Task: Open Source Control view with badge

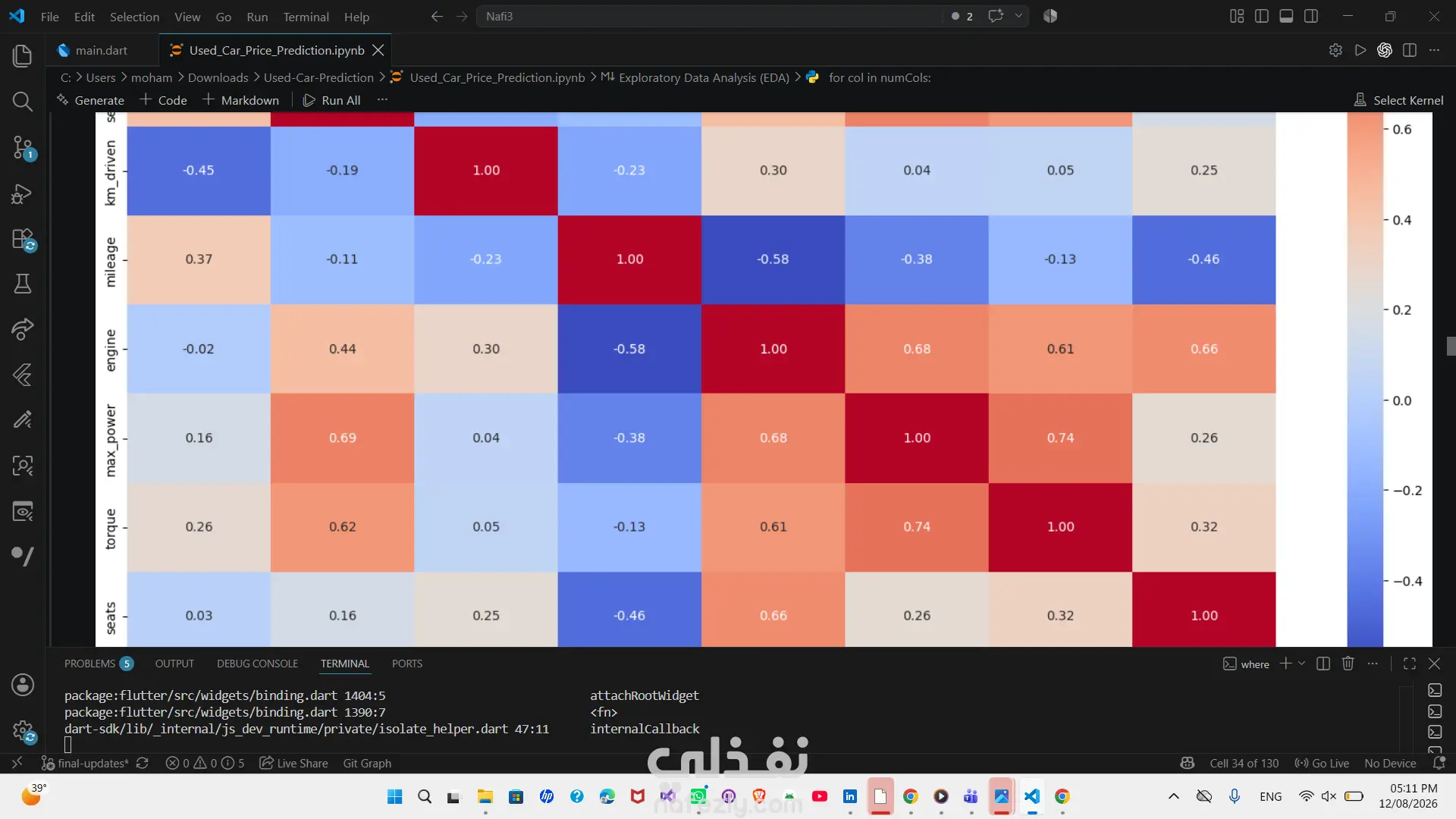Action: point(23,147)
